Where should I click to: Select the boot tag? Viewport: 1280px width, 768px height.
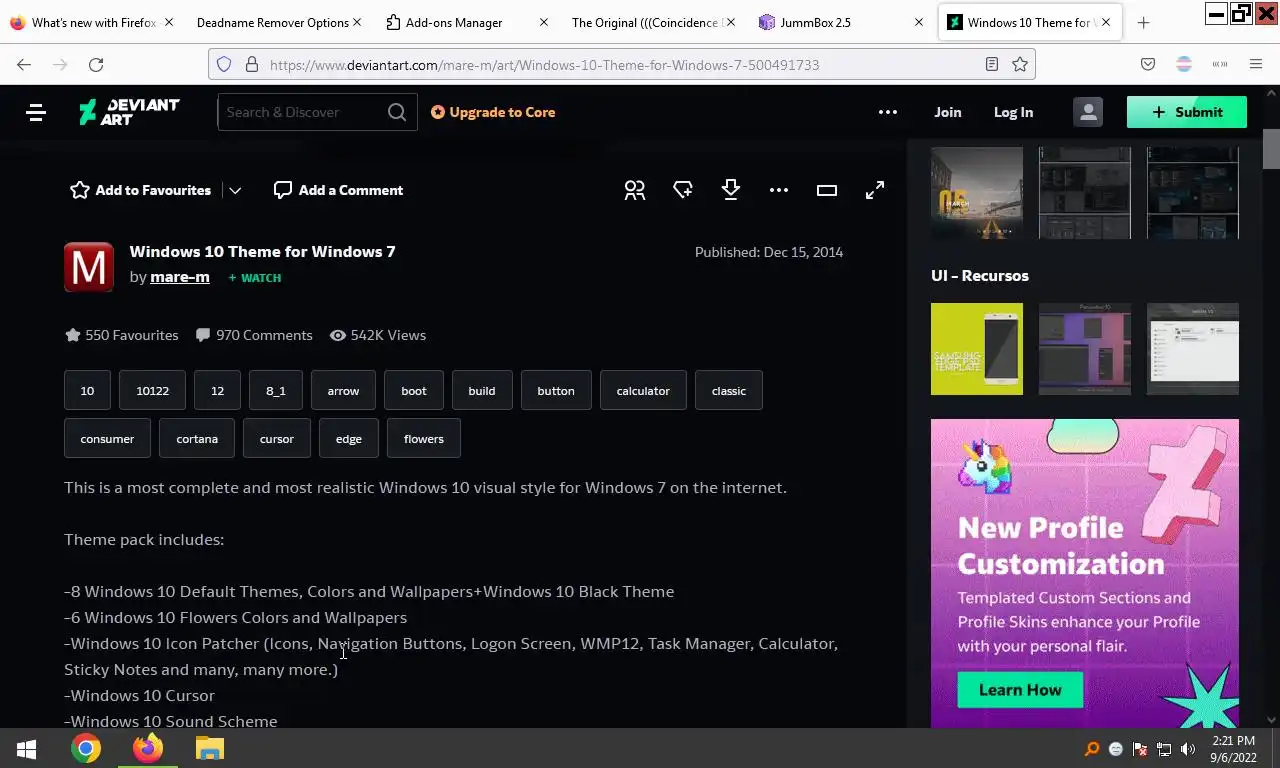tap(414, 391)
